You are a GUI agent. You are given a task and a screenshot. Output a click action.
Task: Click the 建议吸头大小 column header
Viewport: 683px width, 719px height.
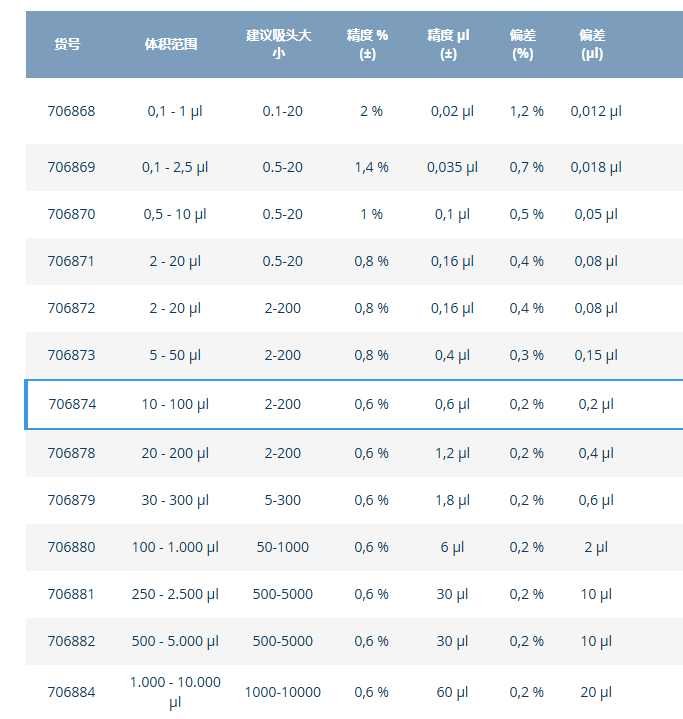(x=279, y=44)
